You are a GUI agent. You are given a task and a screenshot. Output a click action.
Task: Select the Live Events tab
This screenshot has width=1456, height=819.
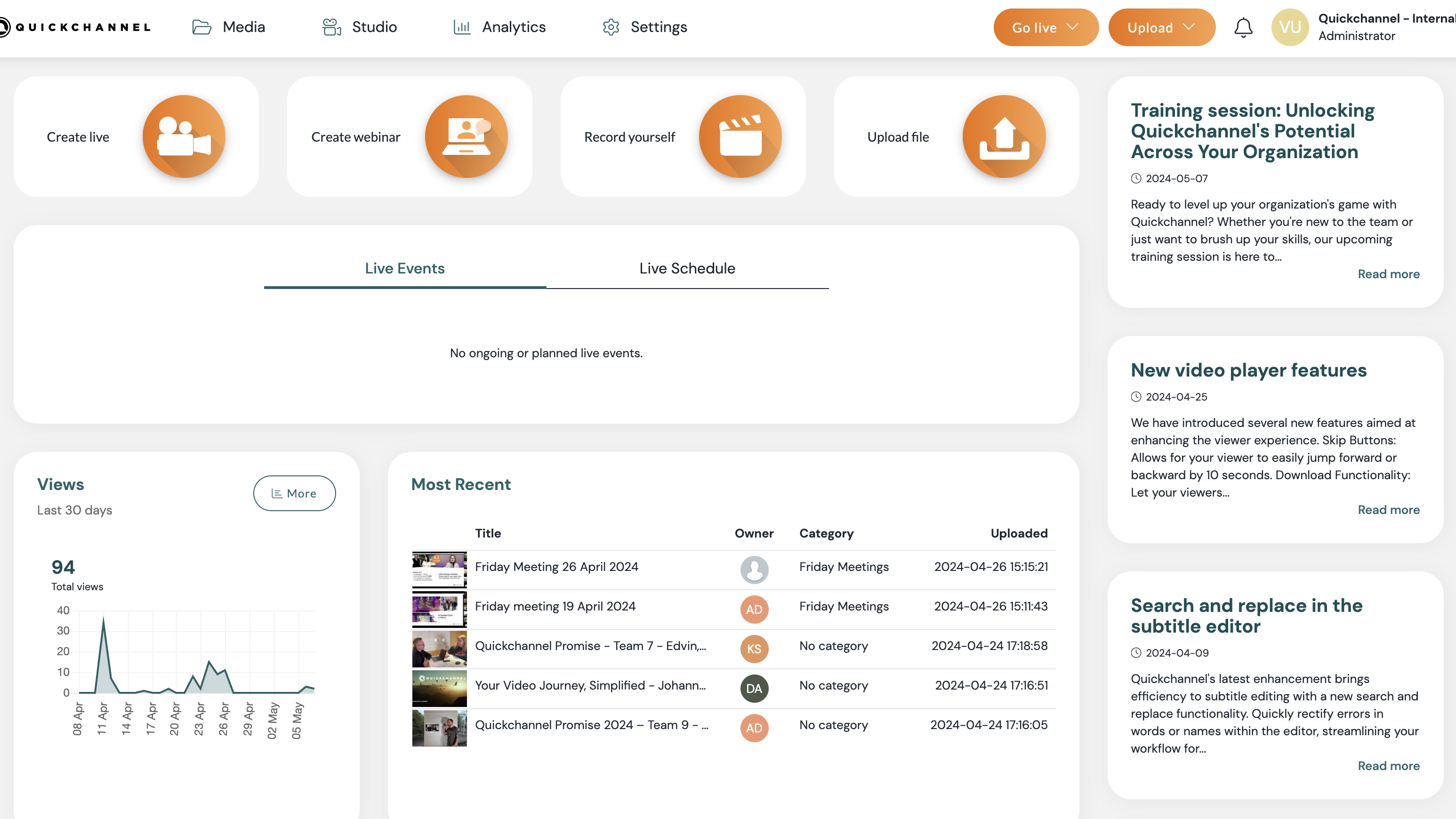(x=405, y=268)
